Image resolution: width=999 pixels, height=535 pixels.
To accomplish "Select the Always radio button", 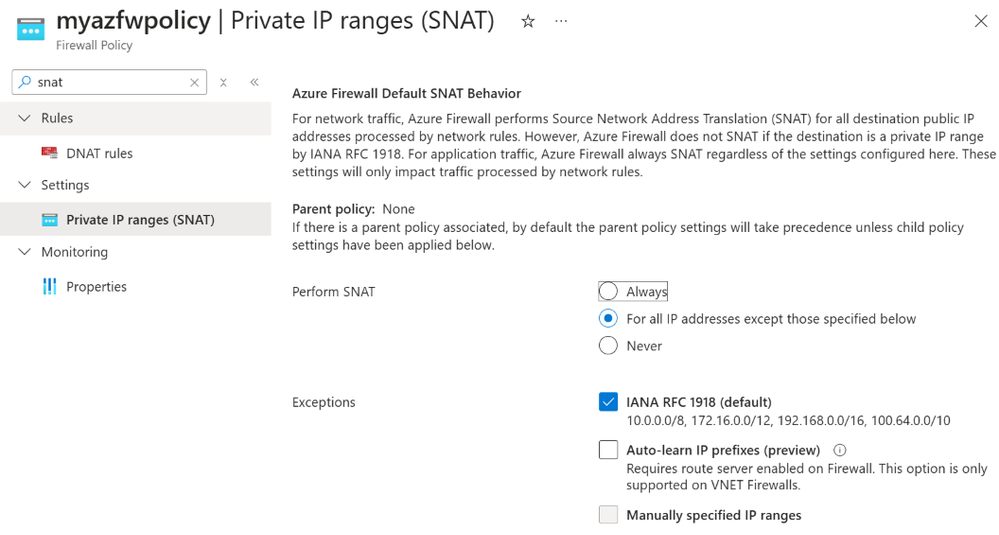I will 608,291.
